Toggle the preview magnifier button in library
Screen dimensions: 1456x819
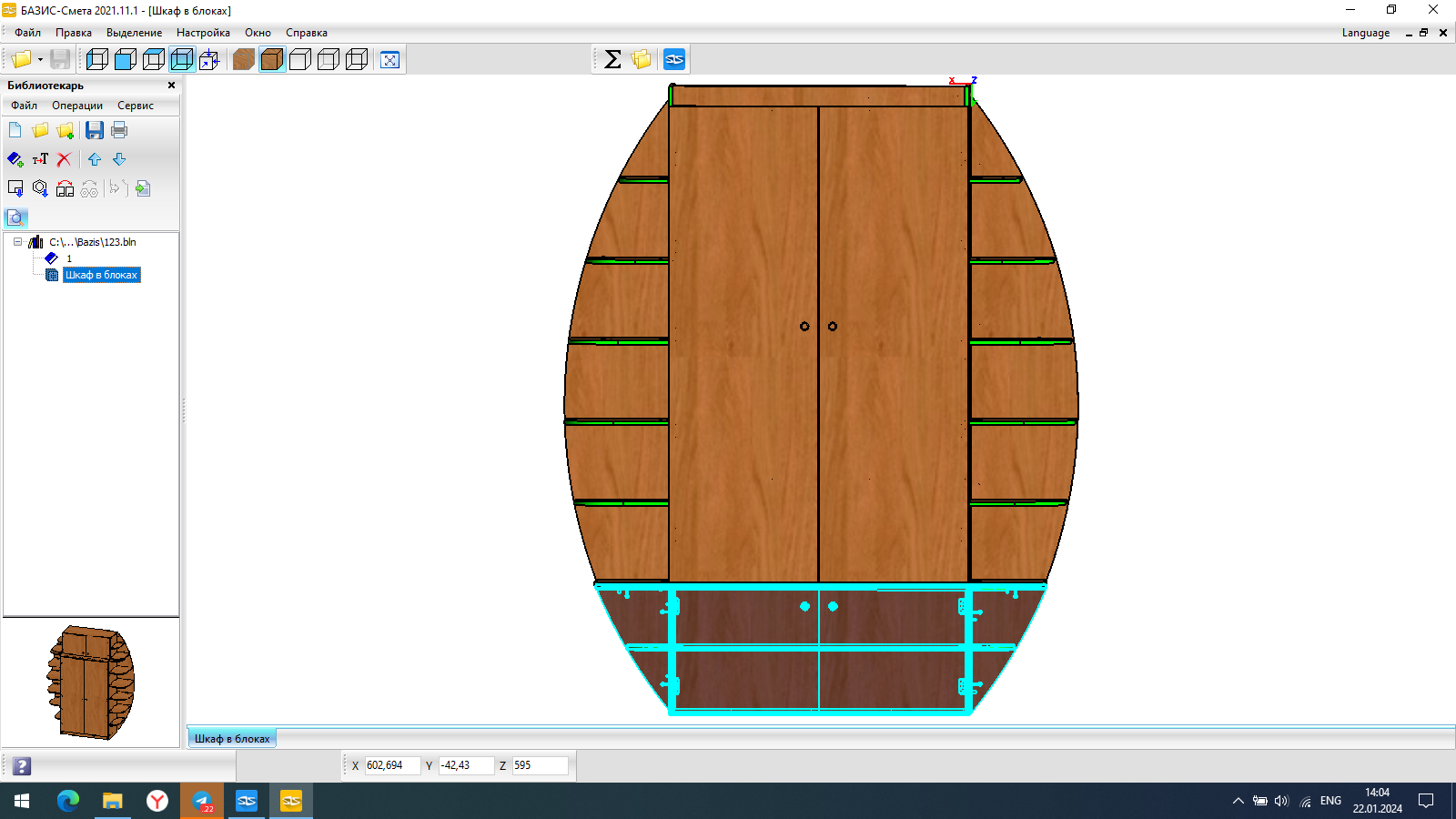15,217
